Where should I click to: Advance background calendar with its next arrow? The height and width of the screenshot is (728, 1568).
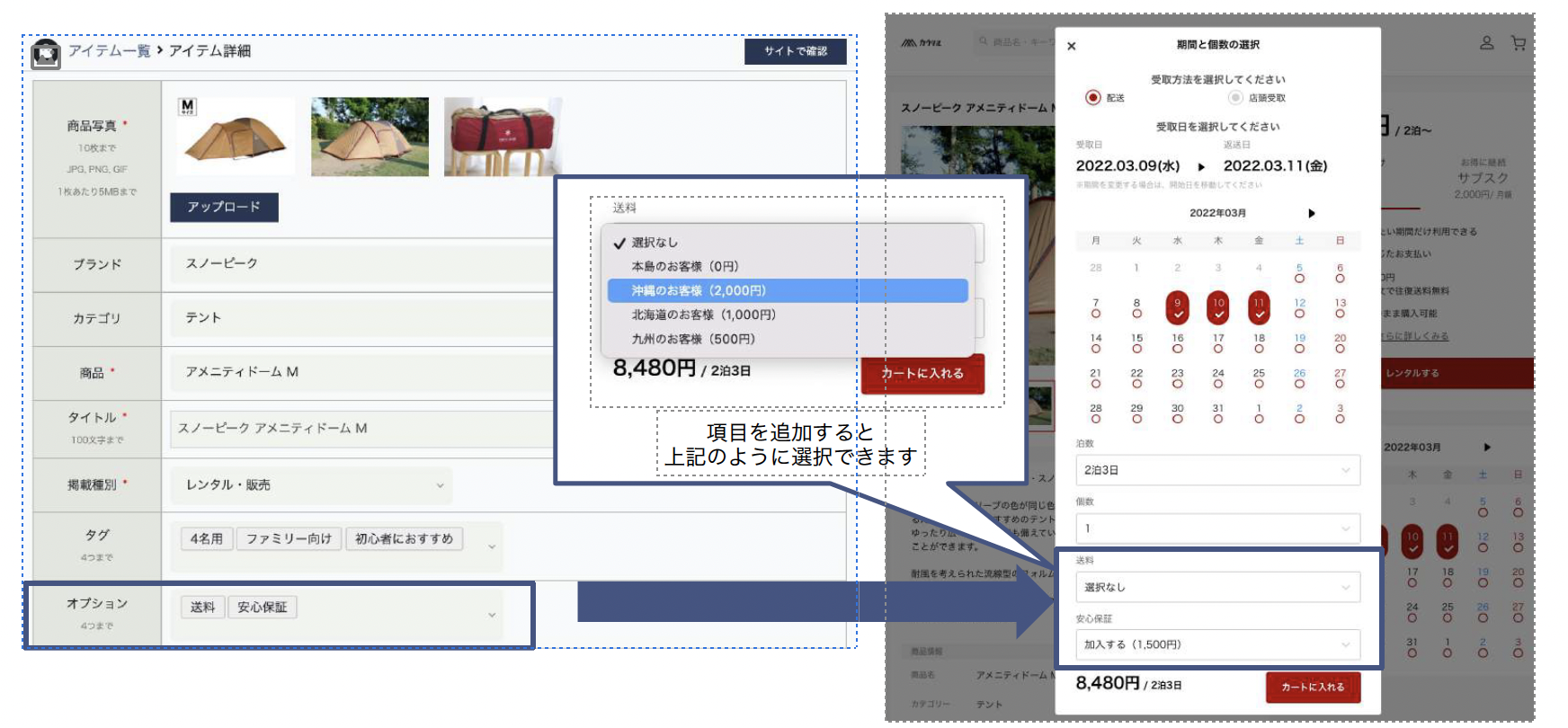coord(1487,447)
